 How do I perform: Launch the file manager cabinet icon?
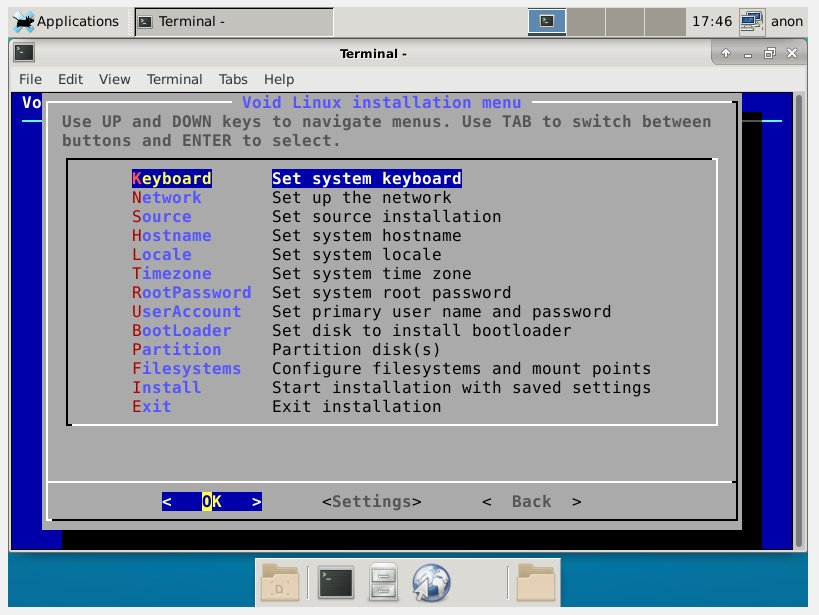pos(383,582)
